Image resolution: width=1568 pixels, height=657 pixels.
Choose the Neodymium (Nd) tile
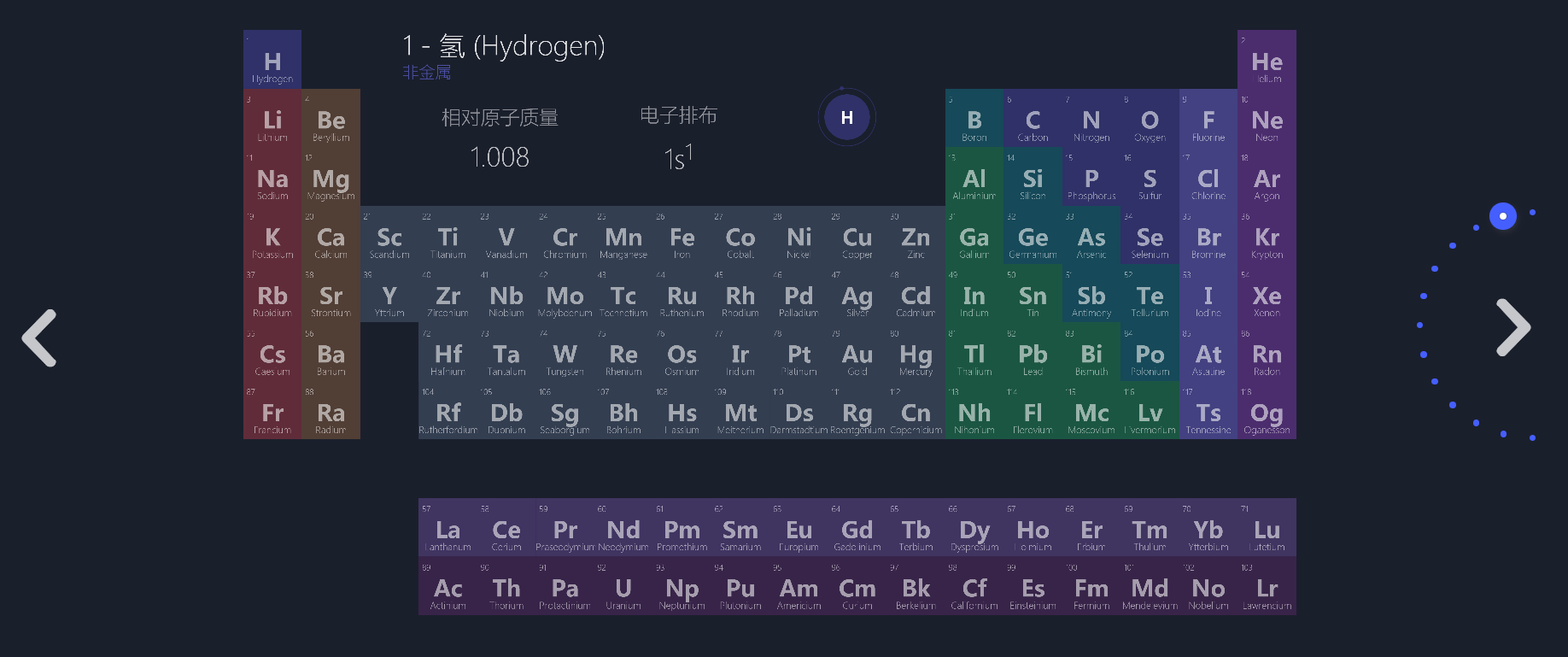[623, 528]
